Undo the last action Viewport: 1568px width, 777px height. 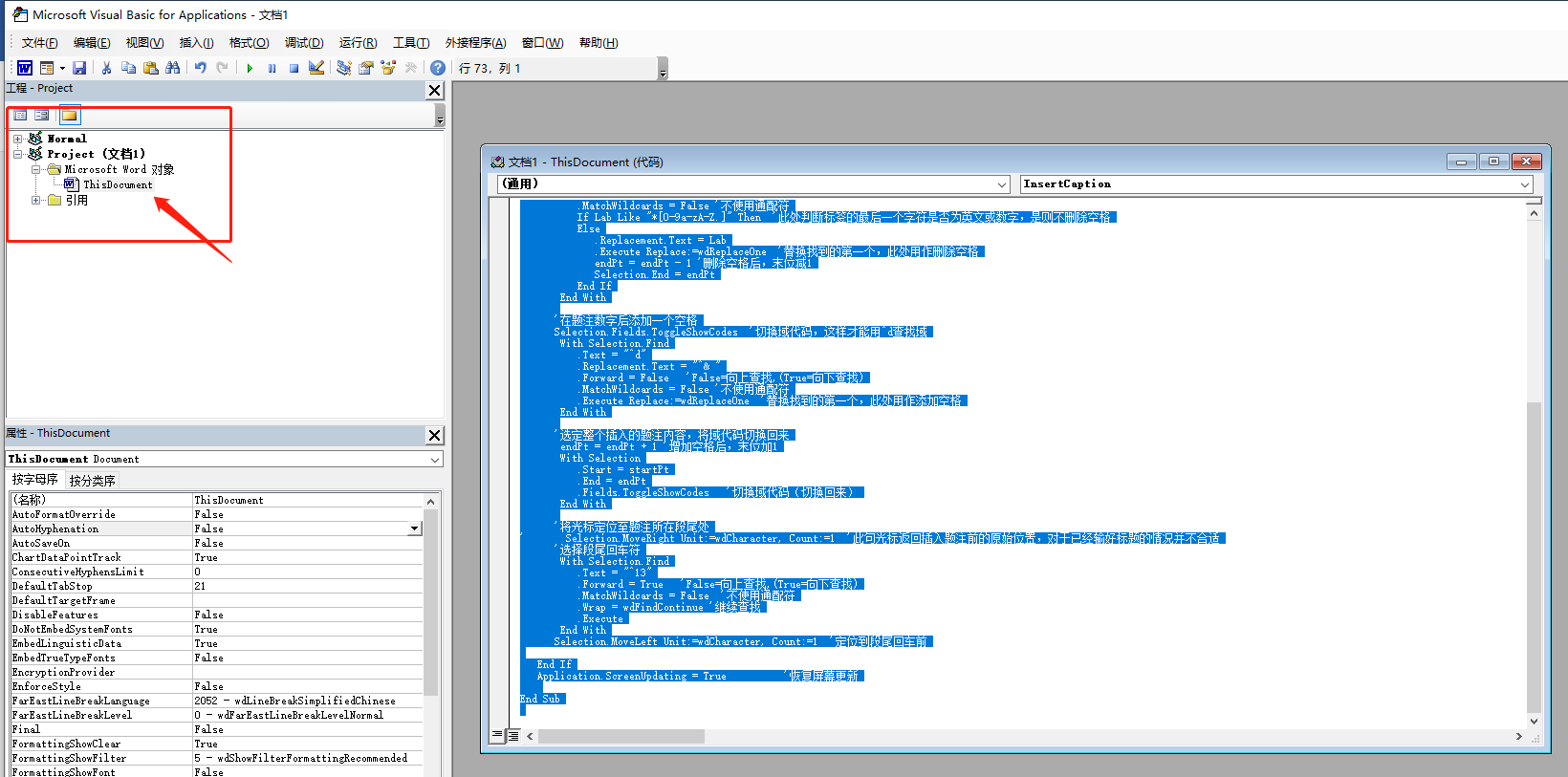(200, 68)
